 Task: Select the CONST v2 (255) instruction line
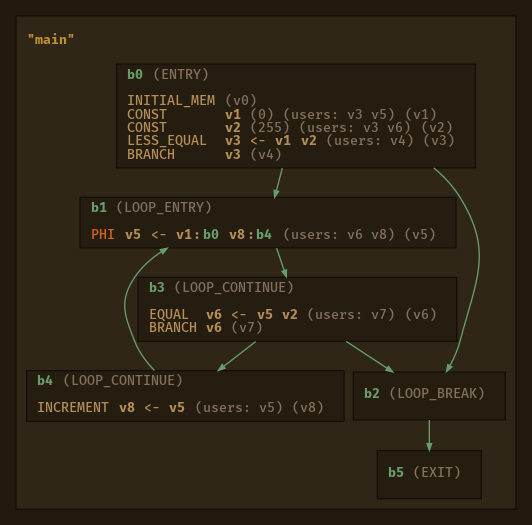[x=290, y=128]
